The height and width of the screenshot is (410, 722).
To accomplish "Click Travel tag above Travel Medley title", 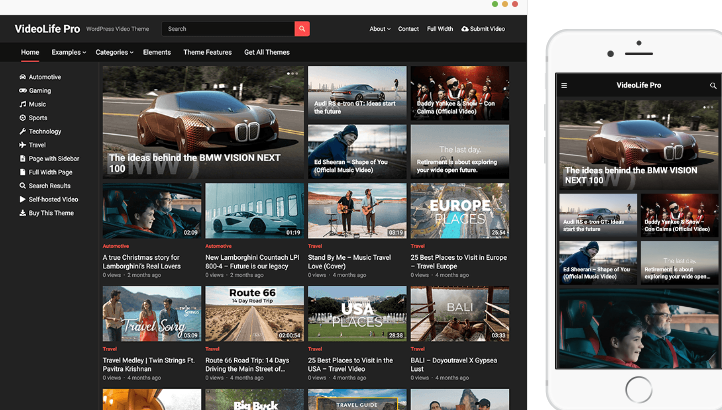I will [x=110, y=349].
